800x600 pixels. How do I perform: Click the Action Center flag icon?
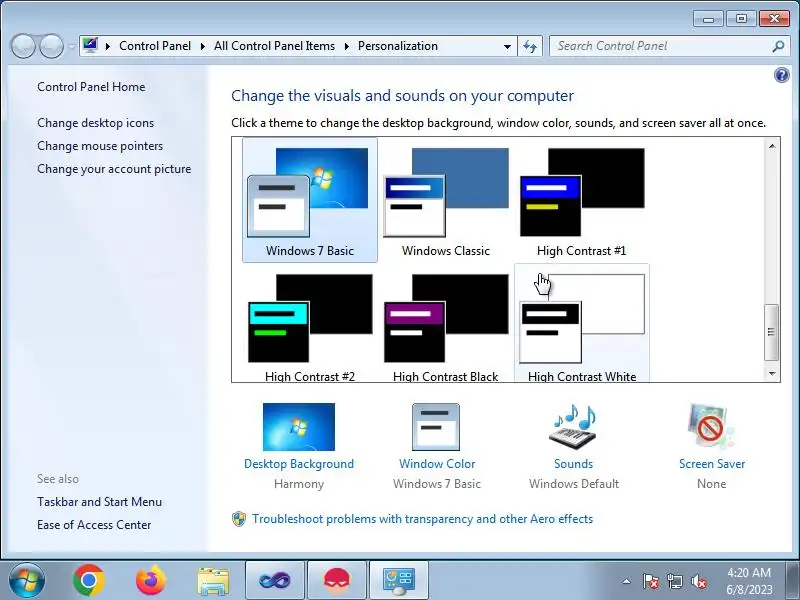651,581
